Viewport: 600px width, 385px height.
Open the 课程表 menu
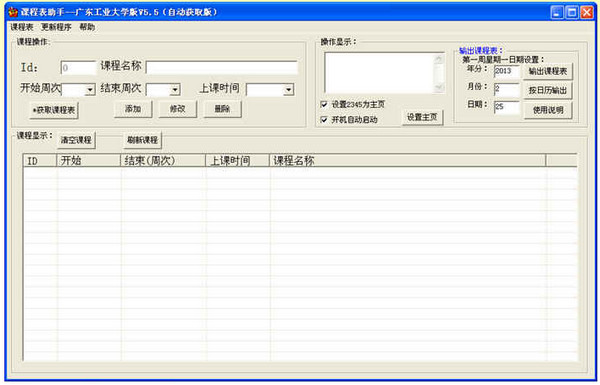(x=22, y=27)
